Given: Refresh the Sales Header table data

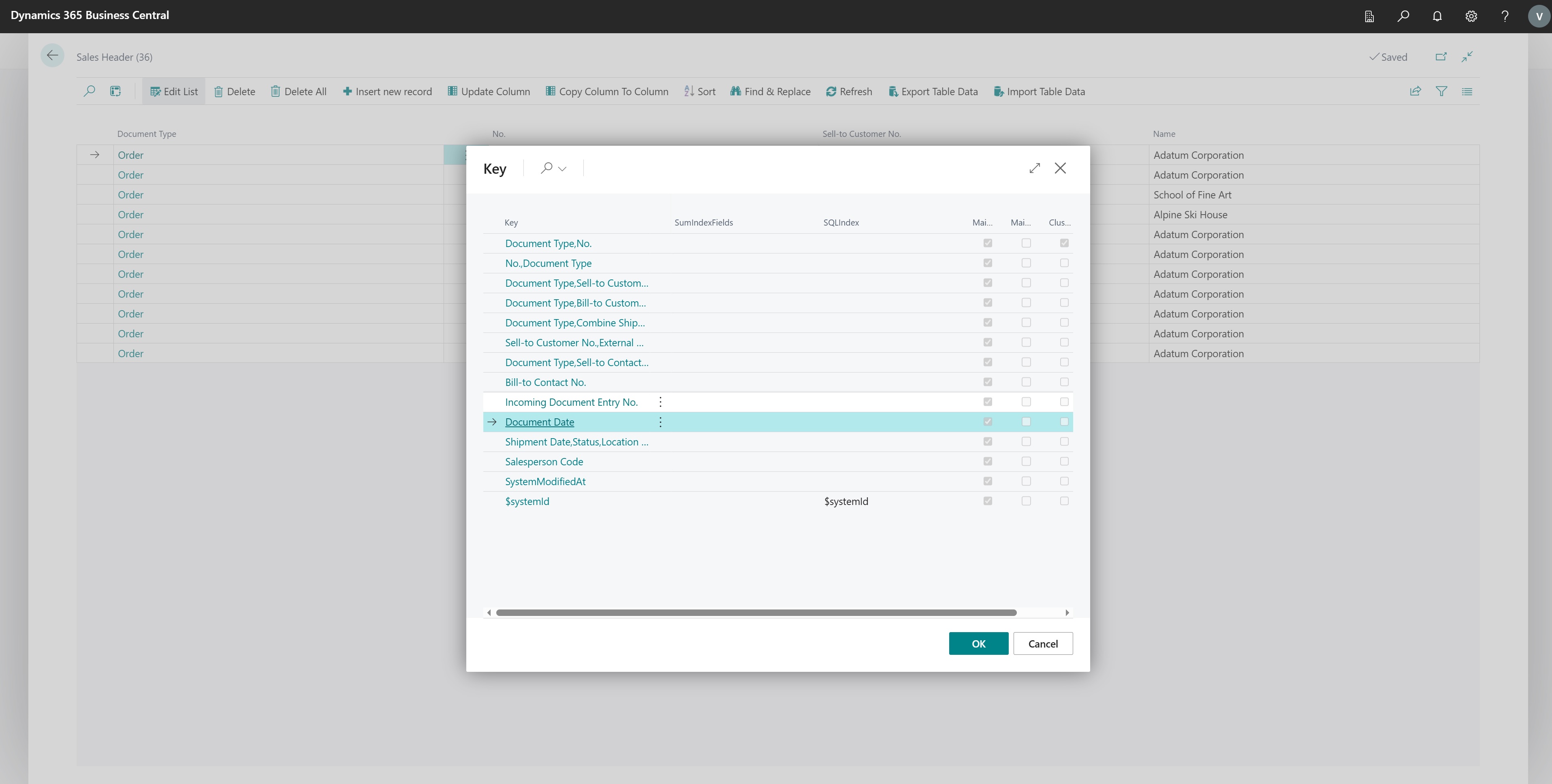Looking at the screenshot, I should [849, 91].
